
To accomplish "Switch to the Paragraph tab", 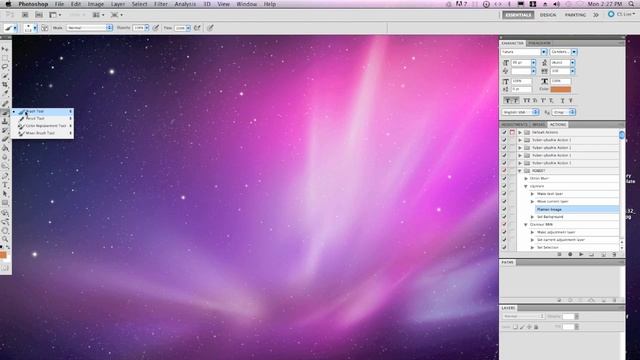I will pyautogui.click(x=539, y=43).
